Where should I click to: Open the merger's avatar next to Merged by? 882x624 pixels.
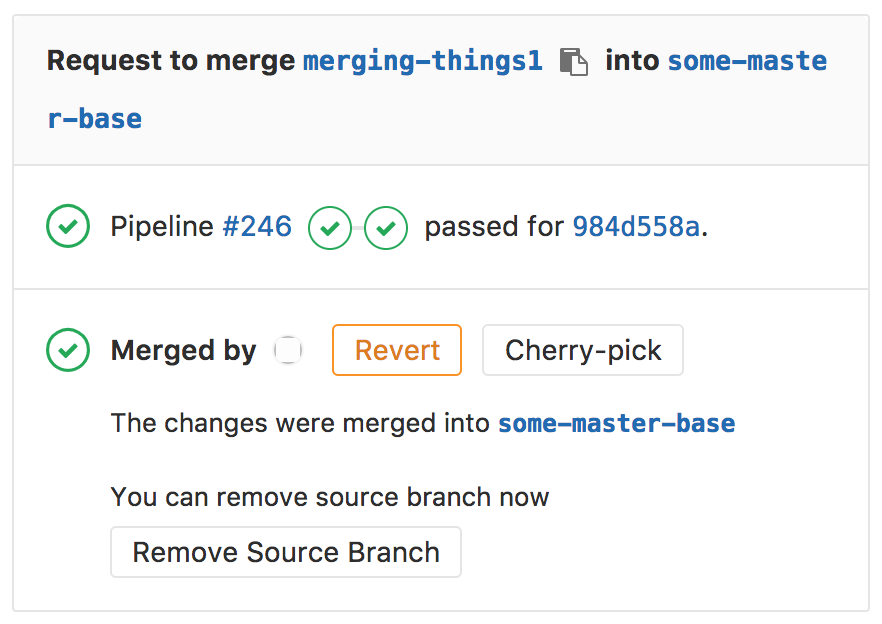288,350
